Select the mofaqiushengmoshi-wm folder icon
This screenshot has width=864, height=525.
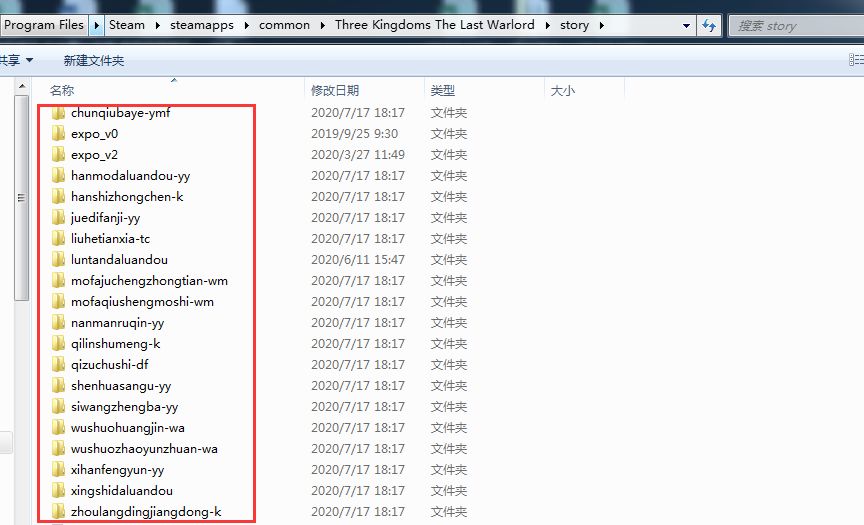(x=58, y=301)
